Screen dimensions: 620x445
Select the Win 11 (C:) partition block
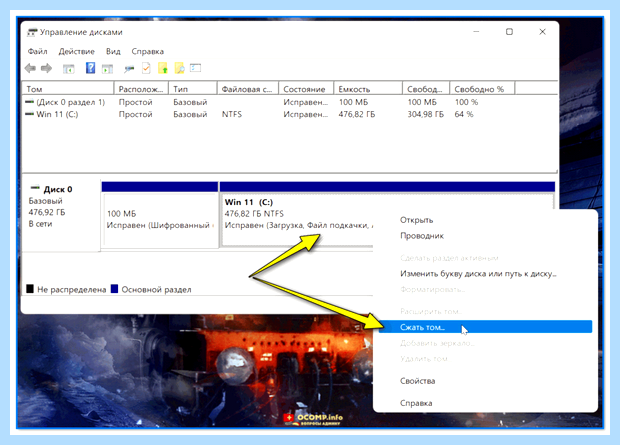coord(297,215)
